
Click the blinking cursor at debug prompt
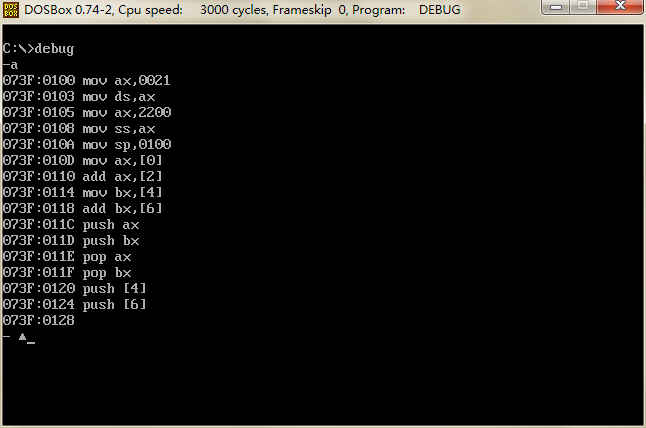pyautogui.click(x=31, y=341)
